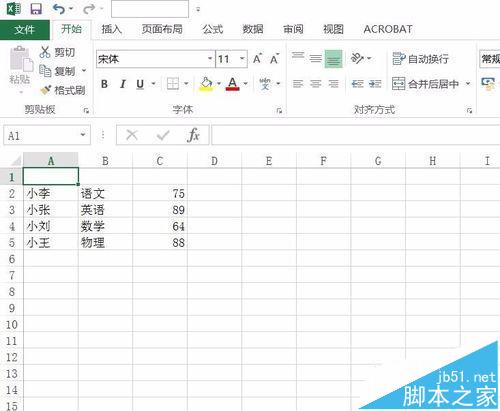Toggle Italic formatting
The image size is (500, 411).
coord(123,84)
